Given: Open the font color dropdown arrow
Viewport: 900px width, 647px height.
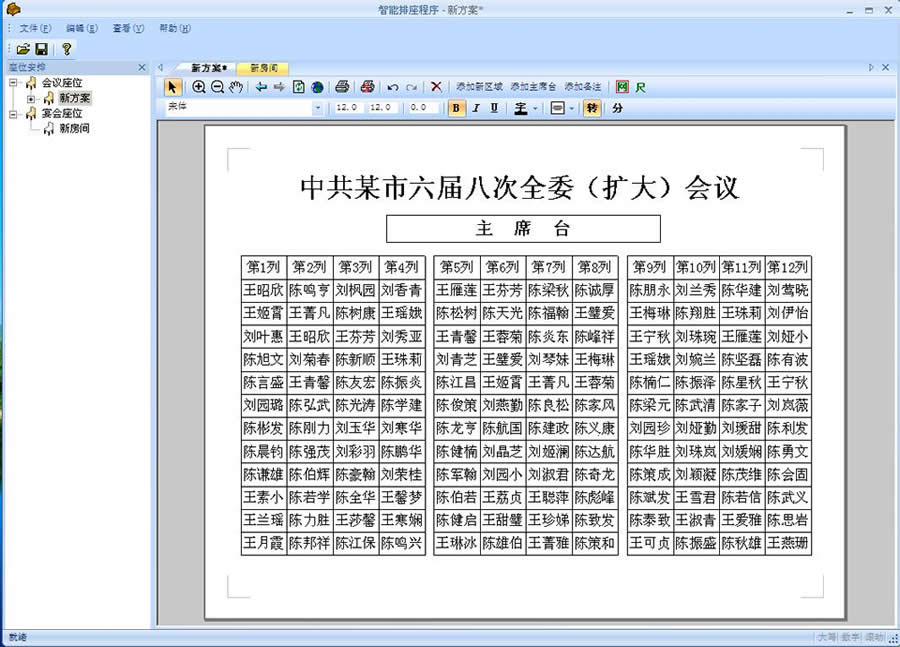Looking at the screenshot, I should coord(535,108).
